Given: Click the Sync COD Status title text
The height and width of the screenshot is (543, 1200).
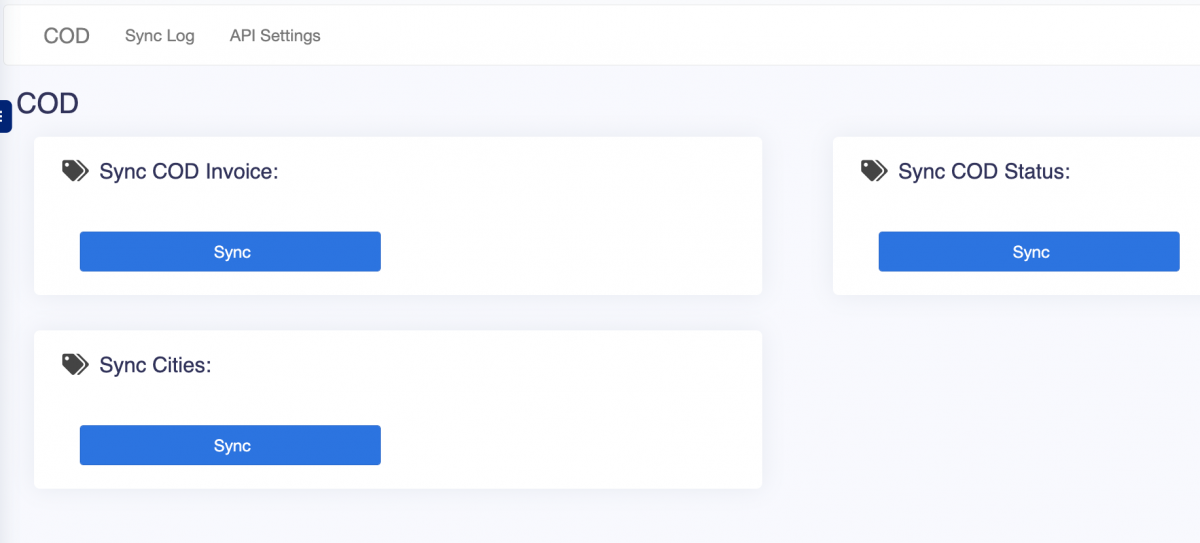Looking at the screenshot, I should point(984,172).
